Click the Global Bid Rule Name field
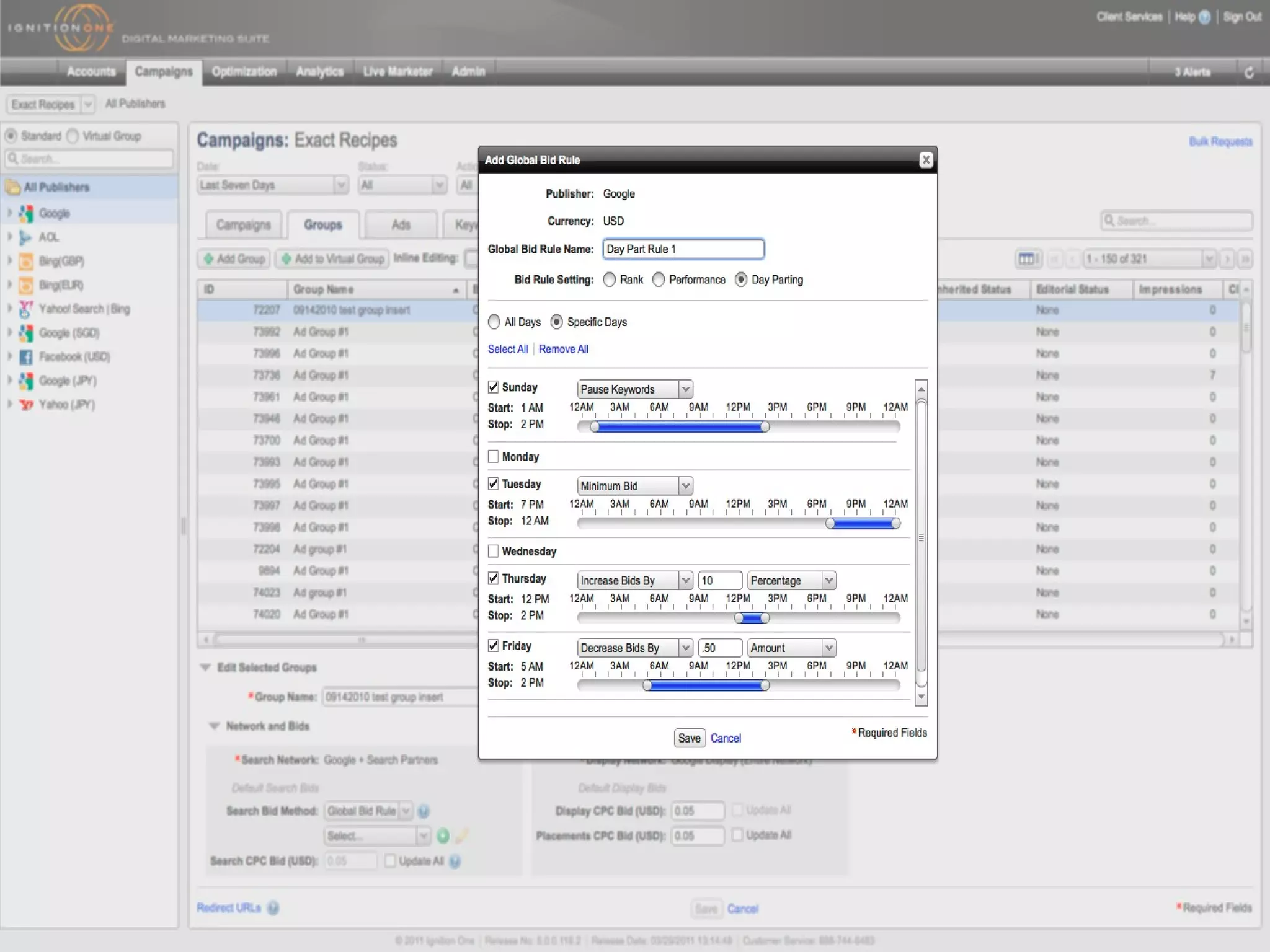 (683, 249)
